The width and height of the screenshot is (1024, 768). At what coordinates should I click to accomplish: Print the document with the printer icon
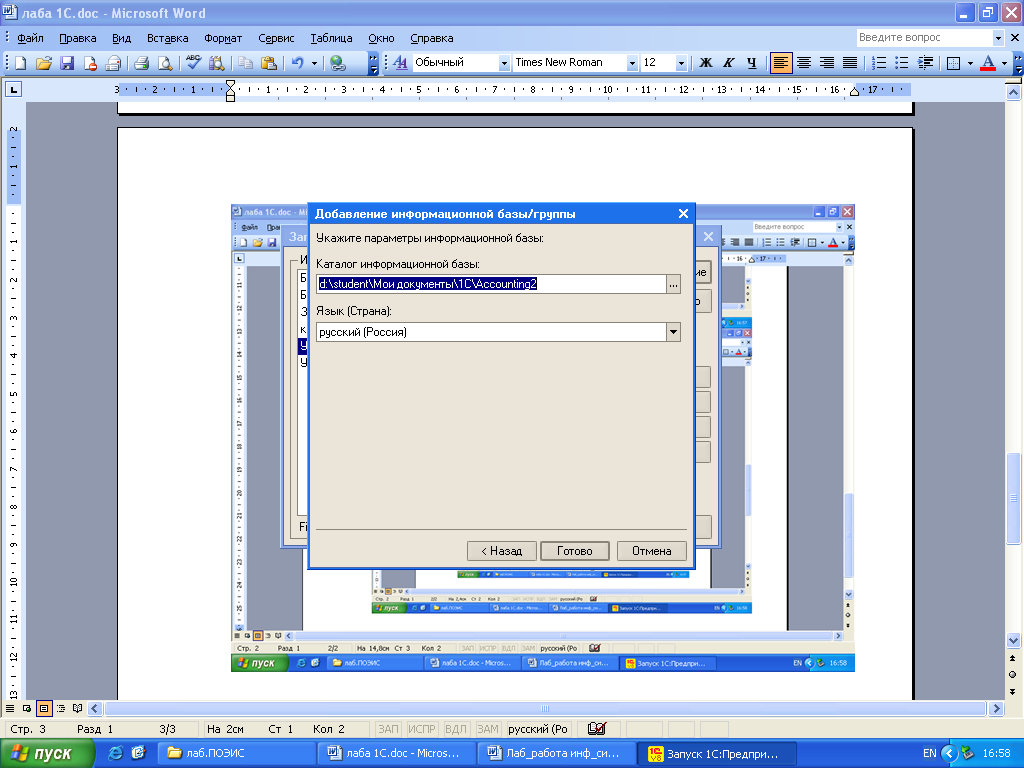pyautogui.click(x=141, y=63)
